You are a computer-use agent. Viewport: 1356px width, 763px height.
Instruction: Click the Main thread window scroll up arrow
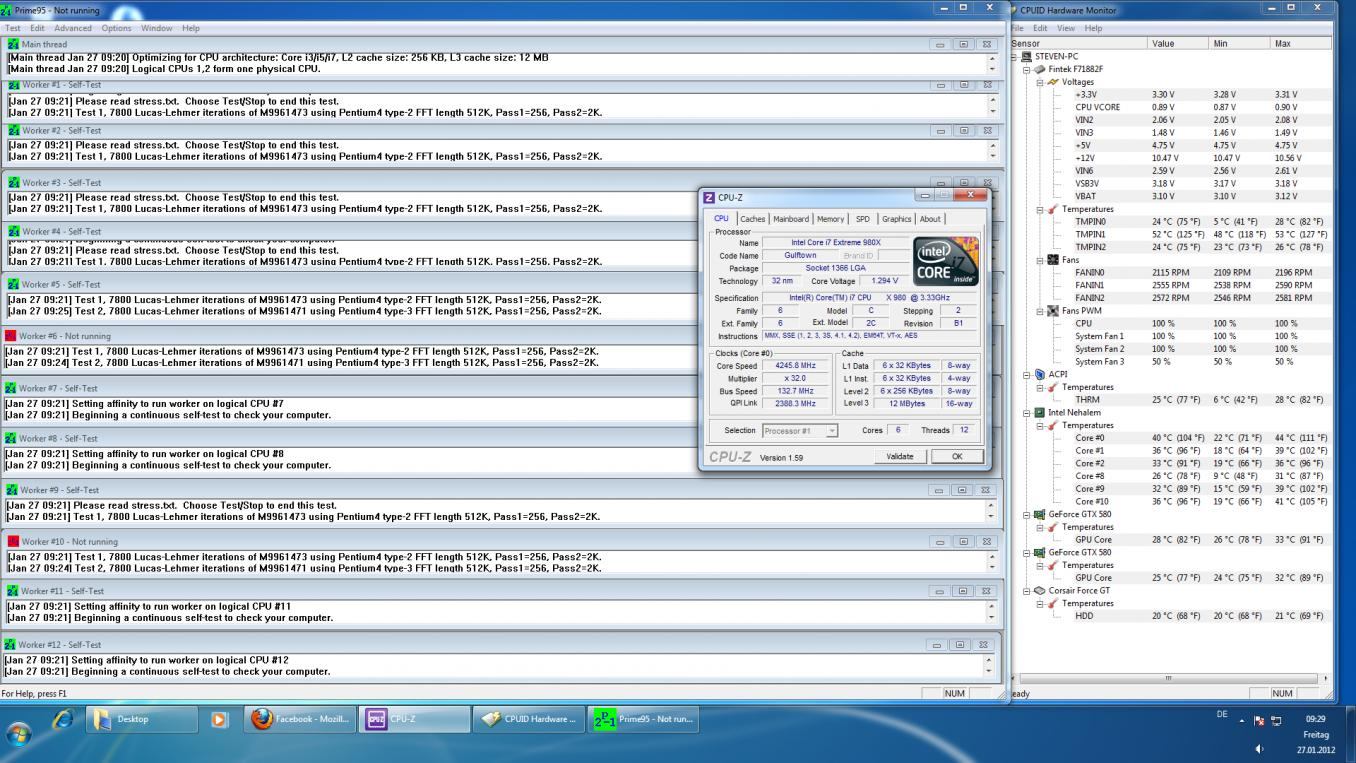click(x=992, y=58)
